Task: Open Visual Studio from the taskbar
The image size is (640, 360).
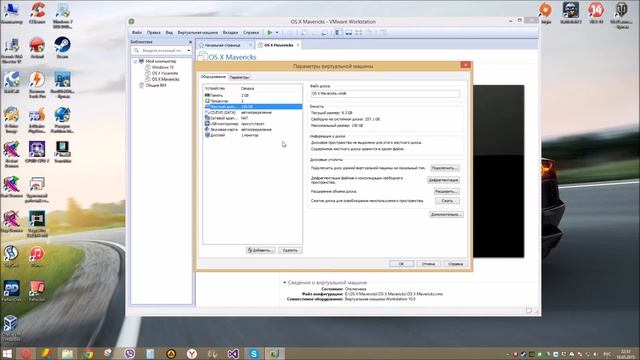Action: pyautogui.click(x=233, y=353)
